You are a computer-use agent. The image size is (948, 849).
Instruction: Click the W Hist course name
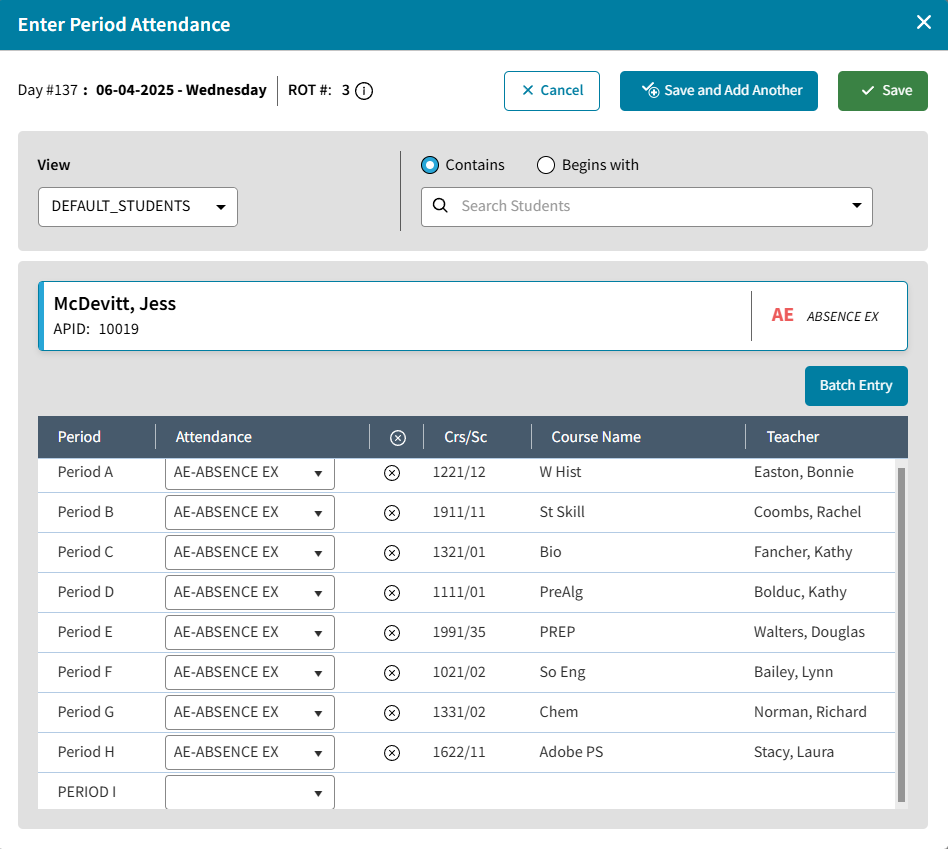pyautogui.click(x=560, y=472)
